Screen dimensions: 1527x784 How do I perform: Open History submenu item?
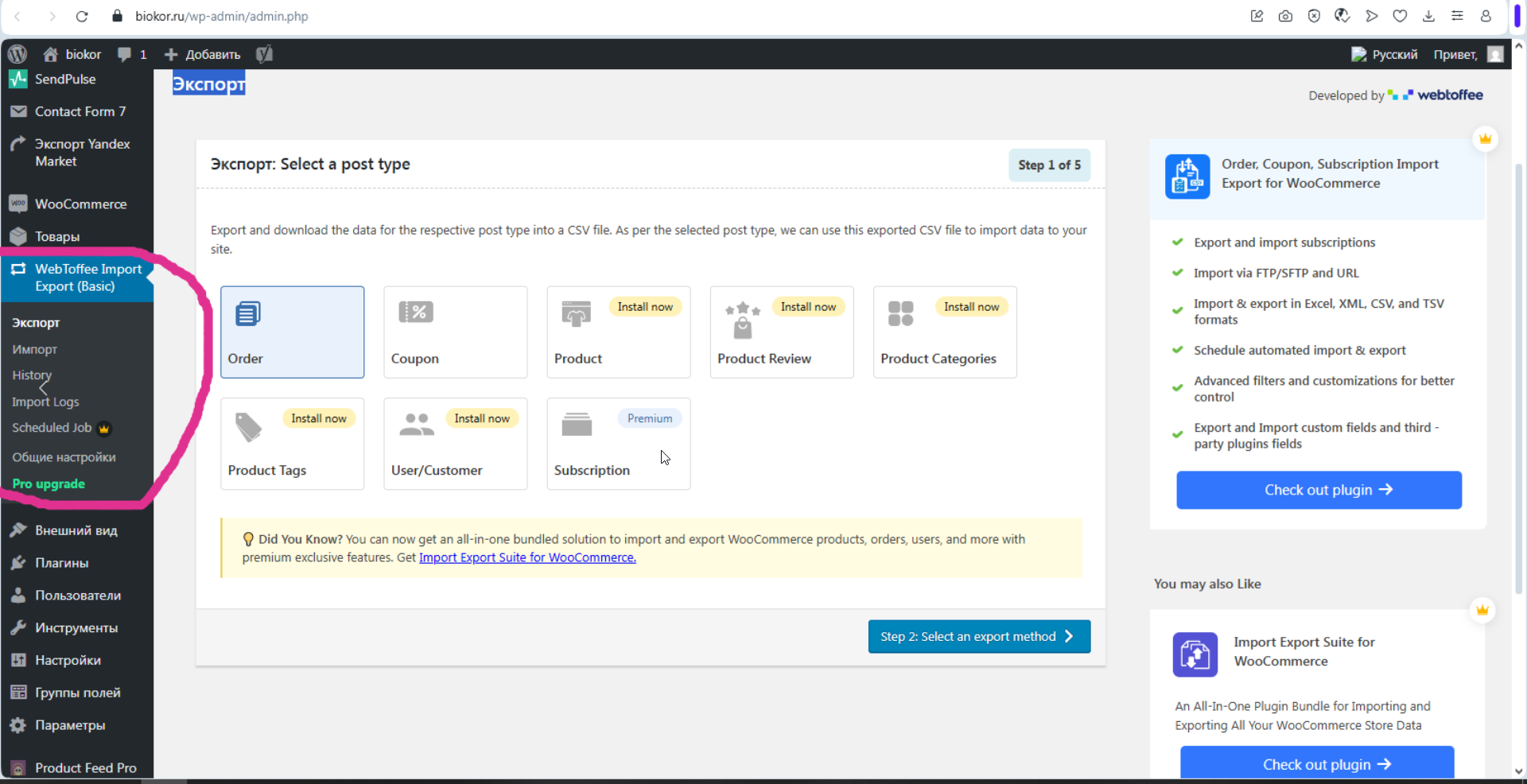(32, 375)
